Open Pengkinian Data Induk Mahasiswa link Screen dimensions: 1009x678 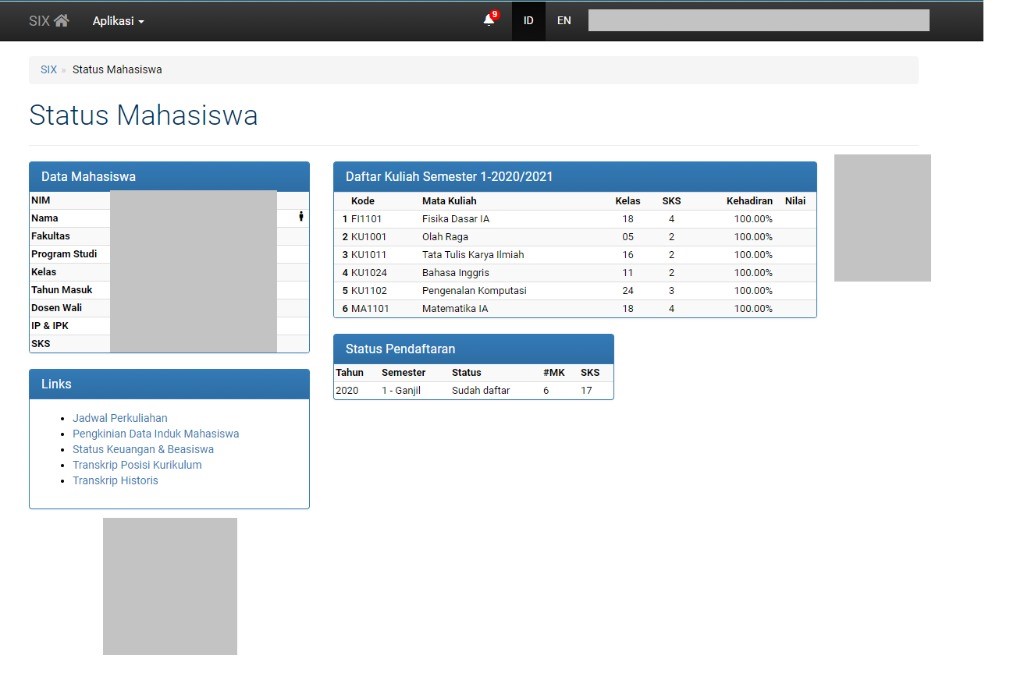(156, 434)
